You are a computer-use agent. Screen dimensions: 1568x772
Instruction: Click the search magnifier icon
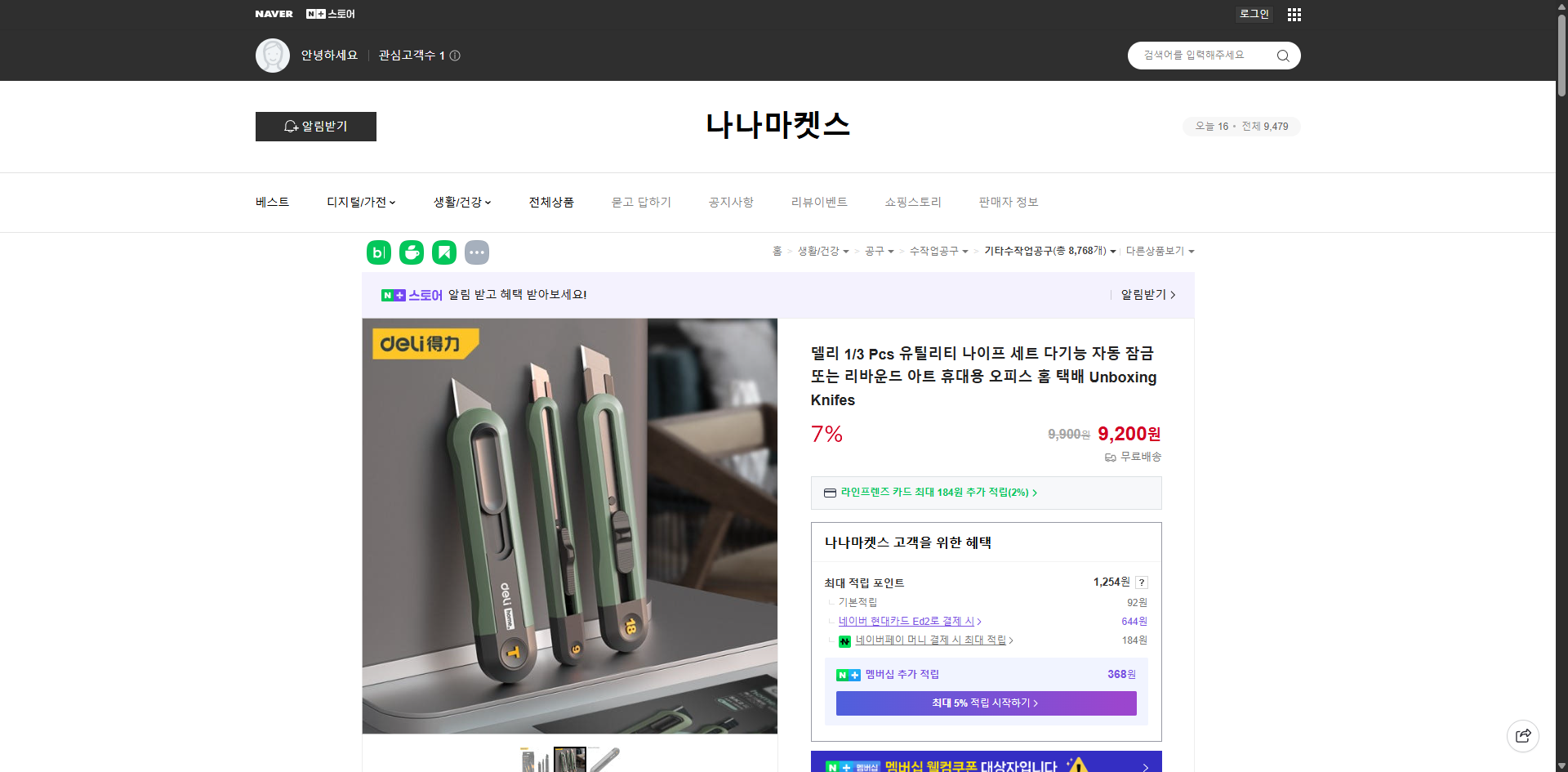(x=1282, y=56)
